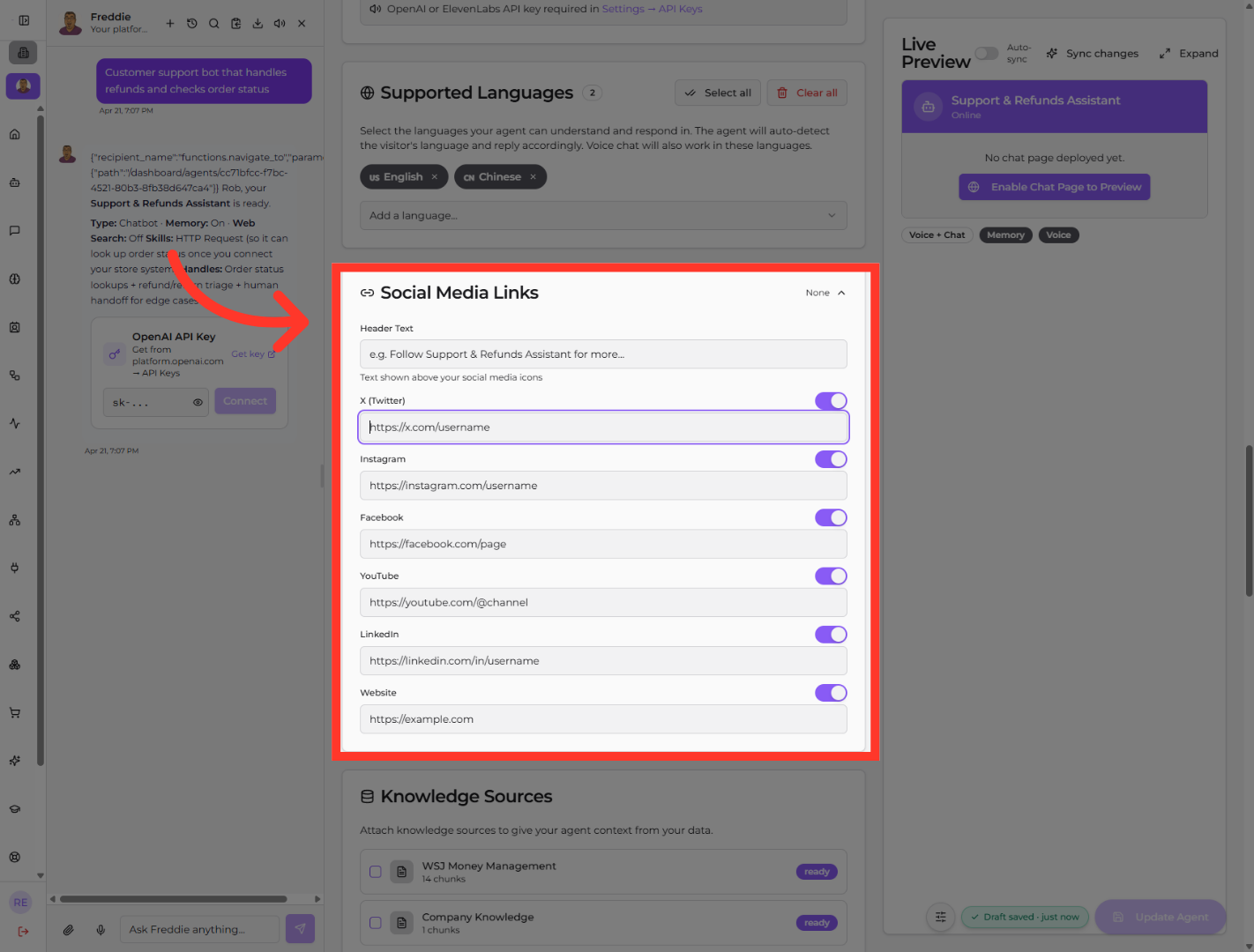Click Sync changes in Live Preview
The width and height of the screenshot is (1254, 952).
point(1093,54)
